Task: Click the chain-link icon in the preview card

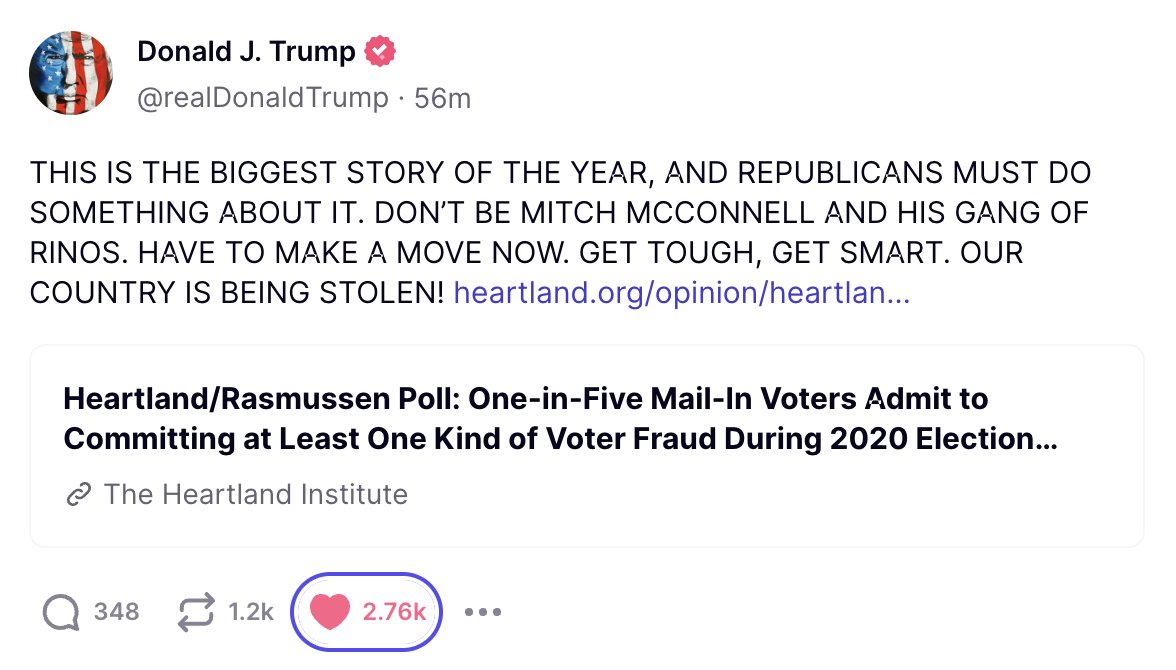Action: 78,495
